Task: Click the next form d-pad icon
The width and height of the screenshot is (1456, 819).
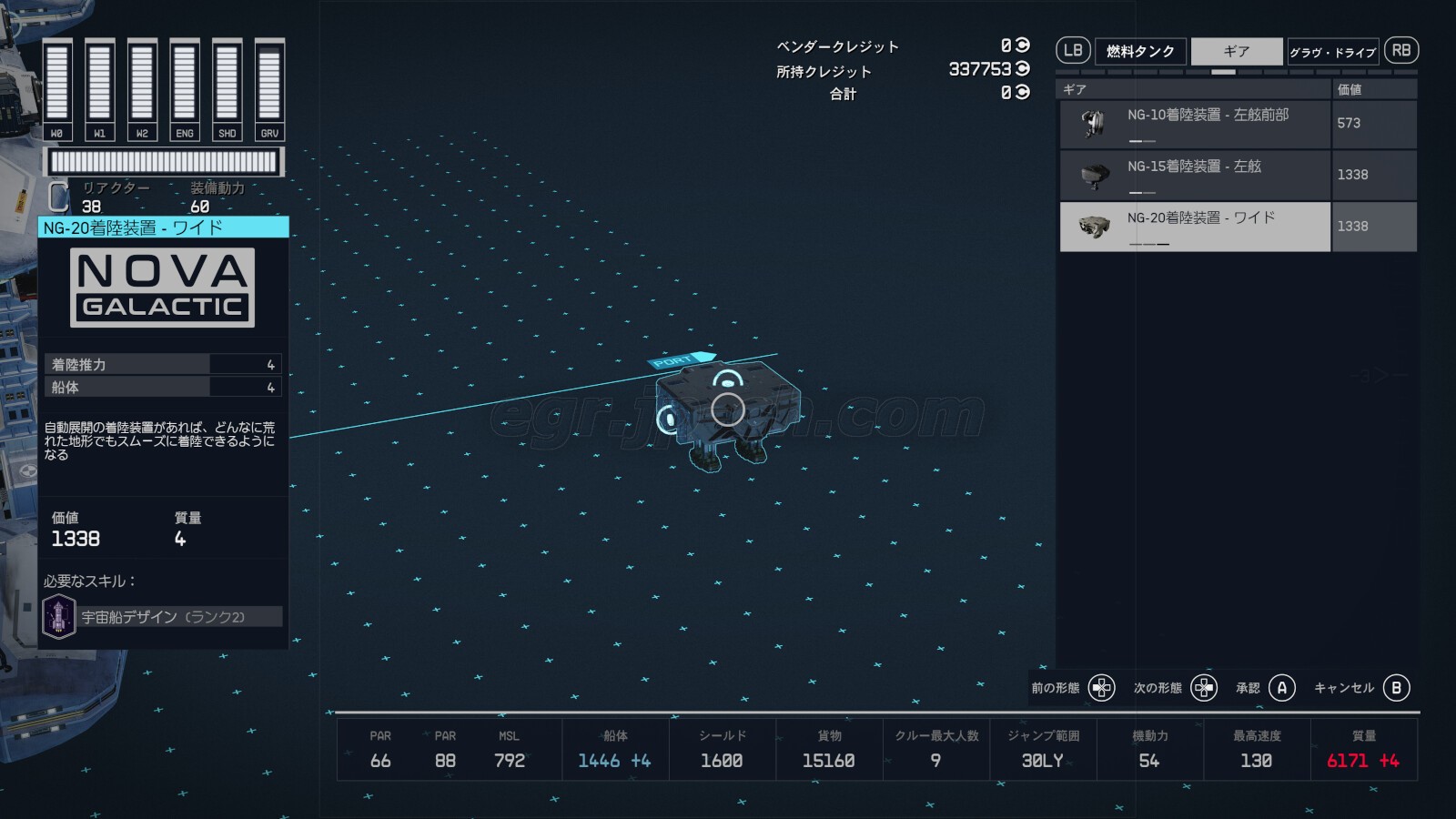Action: [x=1203, y=688]
